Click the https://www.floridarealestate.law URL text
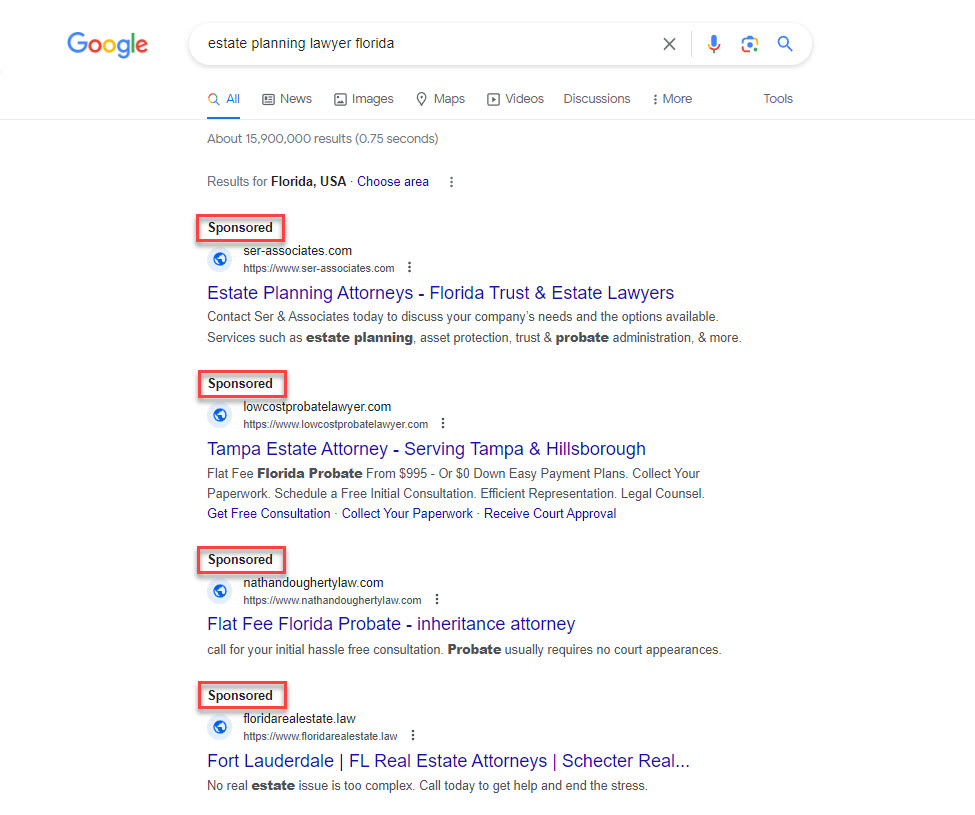Screen dimensions: 975x815 320,737
